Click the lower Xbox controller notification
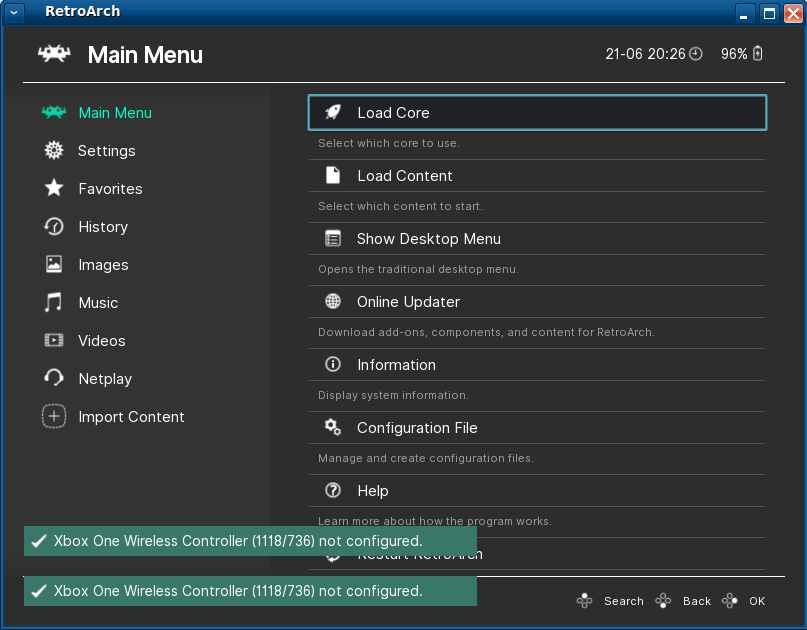 [x=250, y=591]
